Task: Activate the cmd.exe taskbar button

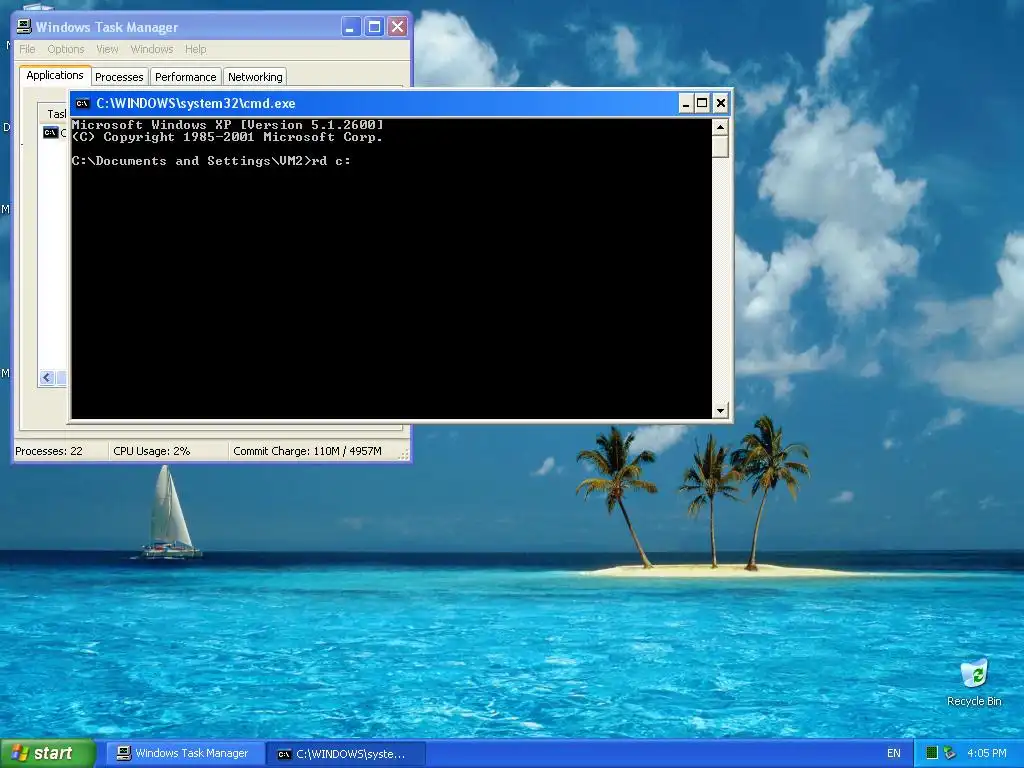Action: (347, 754)
